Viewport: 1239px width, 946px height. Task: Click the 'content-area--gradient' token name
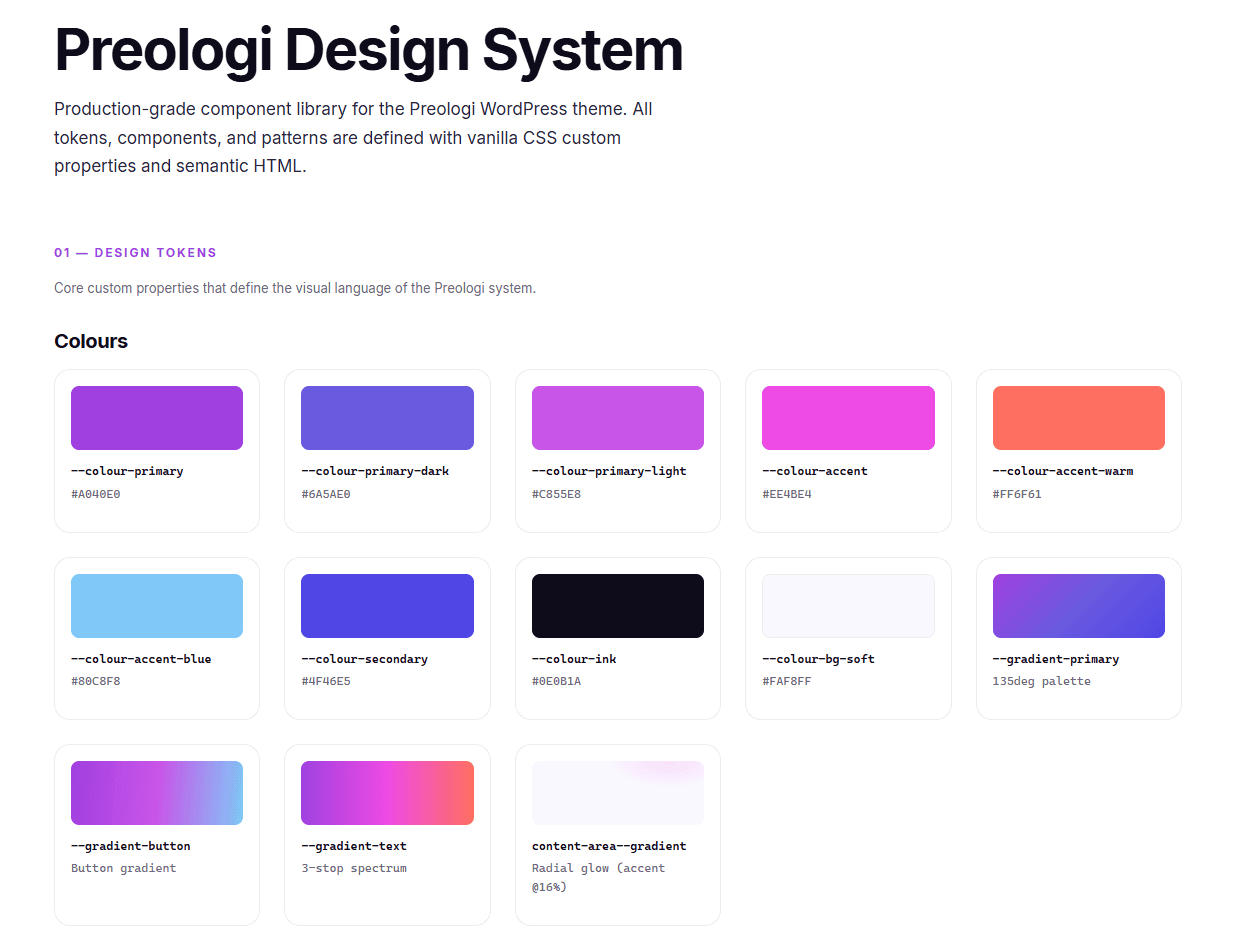[609, 846]
